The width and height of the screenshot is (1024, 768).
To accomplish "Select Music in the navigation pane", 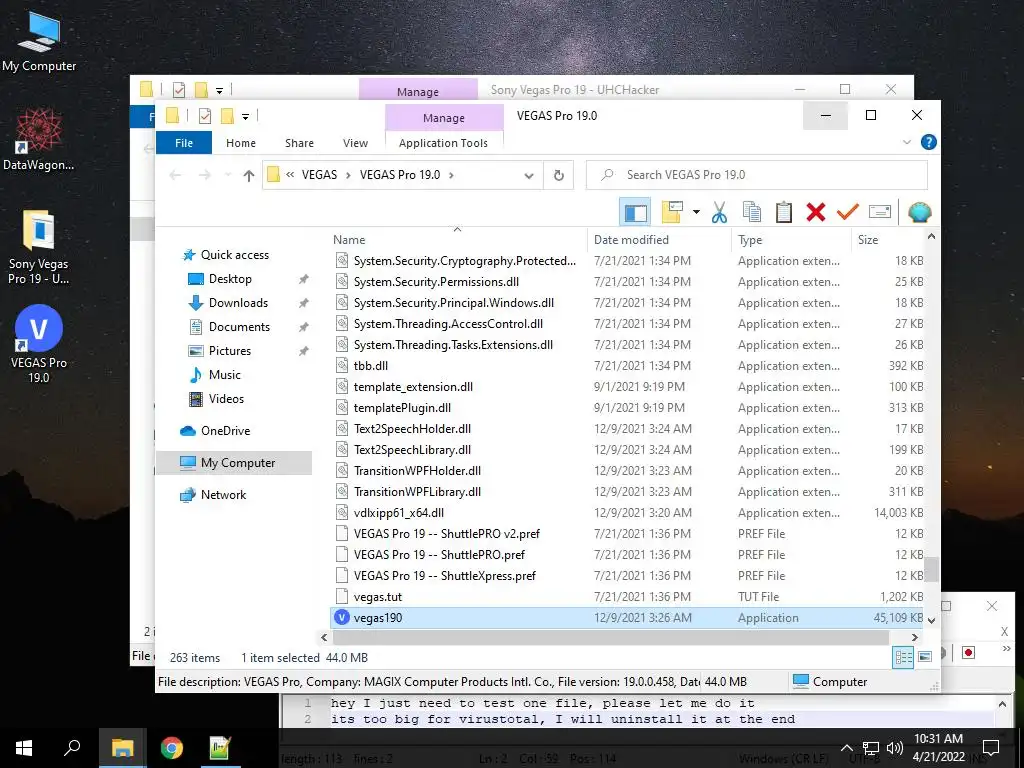I will click(225, 375).
